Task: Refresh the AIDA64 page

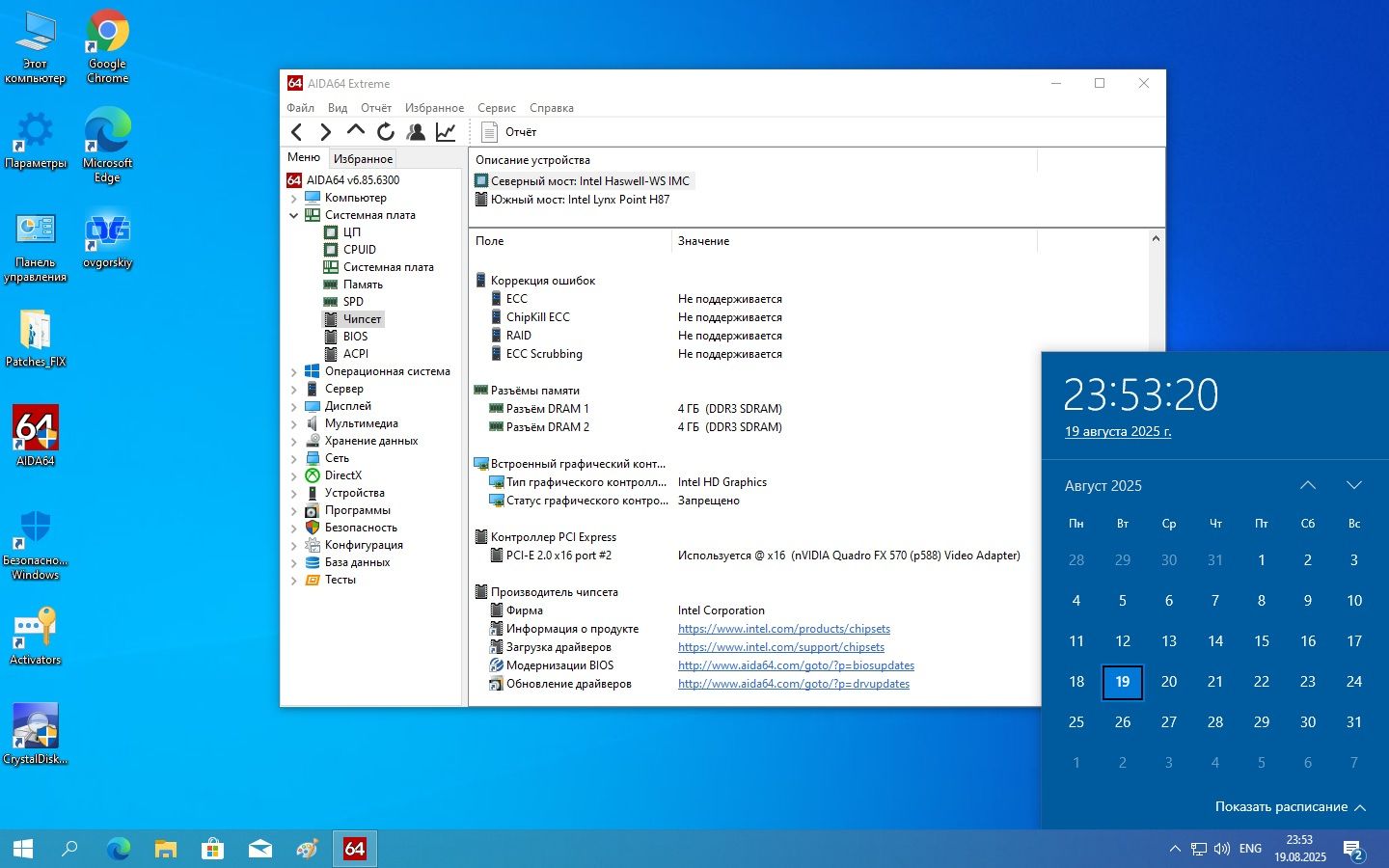Action: 386,132
